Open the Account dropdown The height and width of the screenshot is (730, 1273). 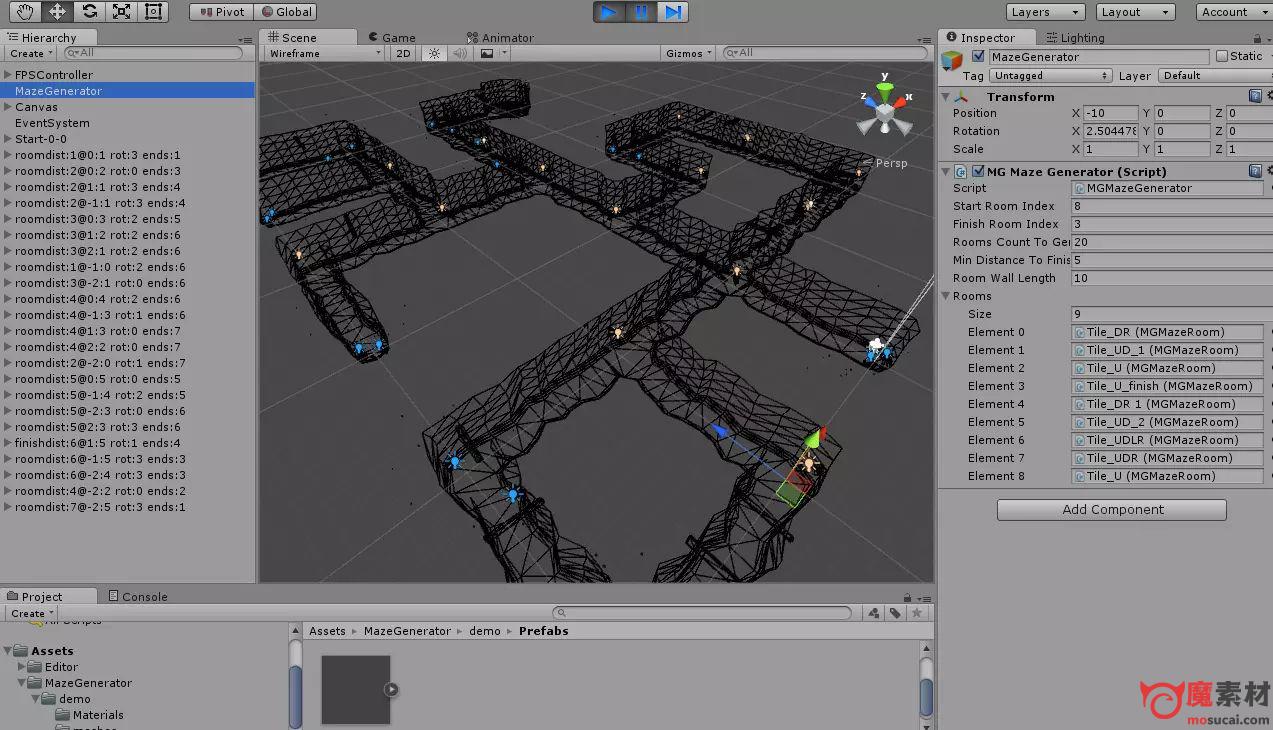point(1234,12)
